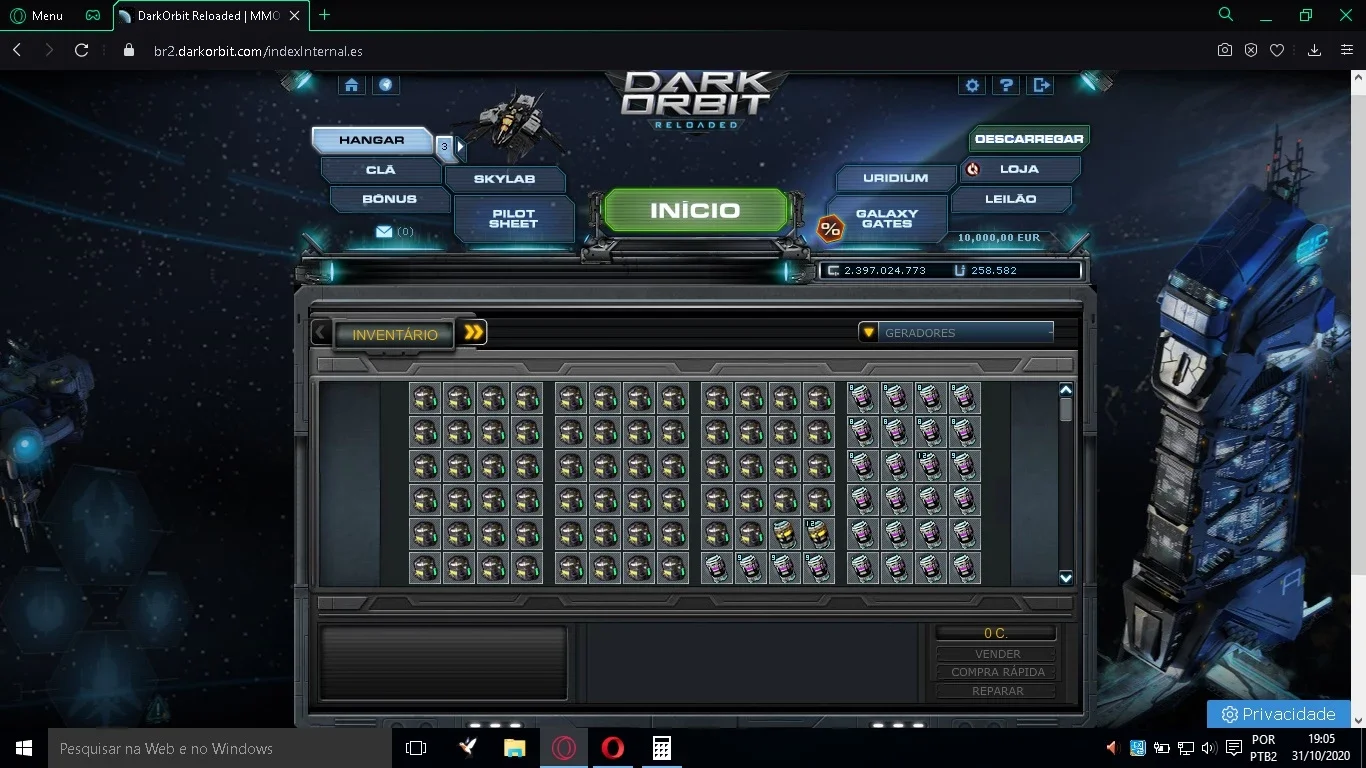The image size is (1366, 768).
Task: Open the ad blocker shield icon
Action: [x=1251, y=50]
